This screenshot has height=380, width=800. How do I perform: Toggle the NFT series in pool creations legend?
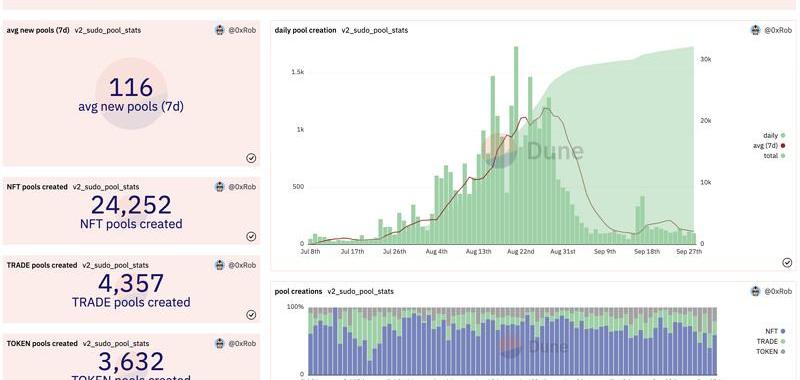[x=775, y=331]
